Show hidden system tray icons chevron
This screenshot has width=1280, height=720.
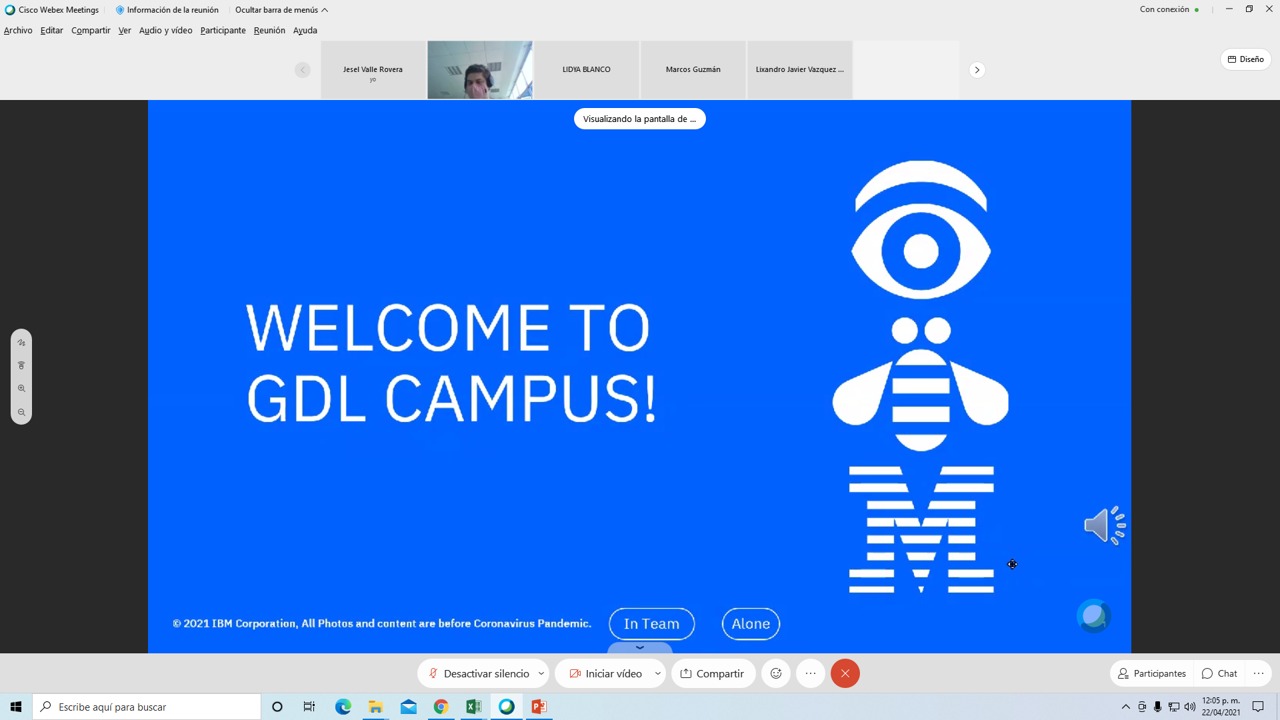(x=1126, y=707)
